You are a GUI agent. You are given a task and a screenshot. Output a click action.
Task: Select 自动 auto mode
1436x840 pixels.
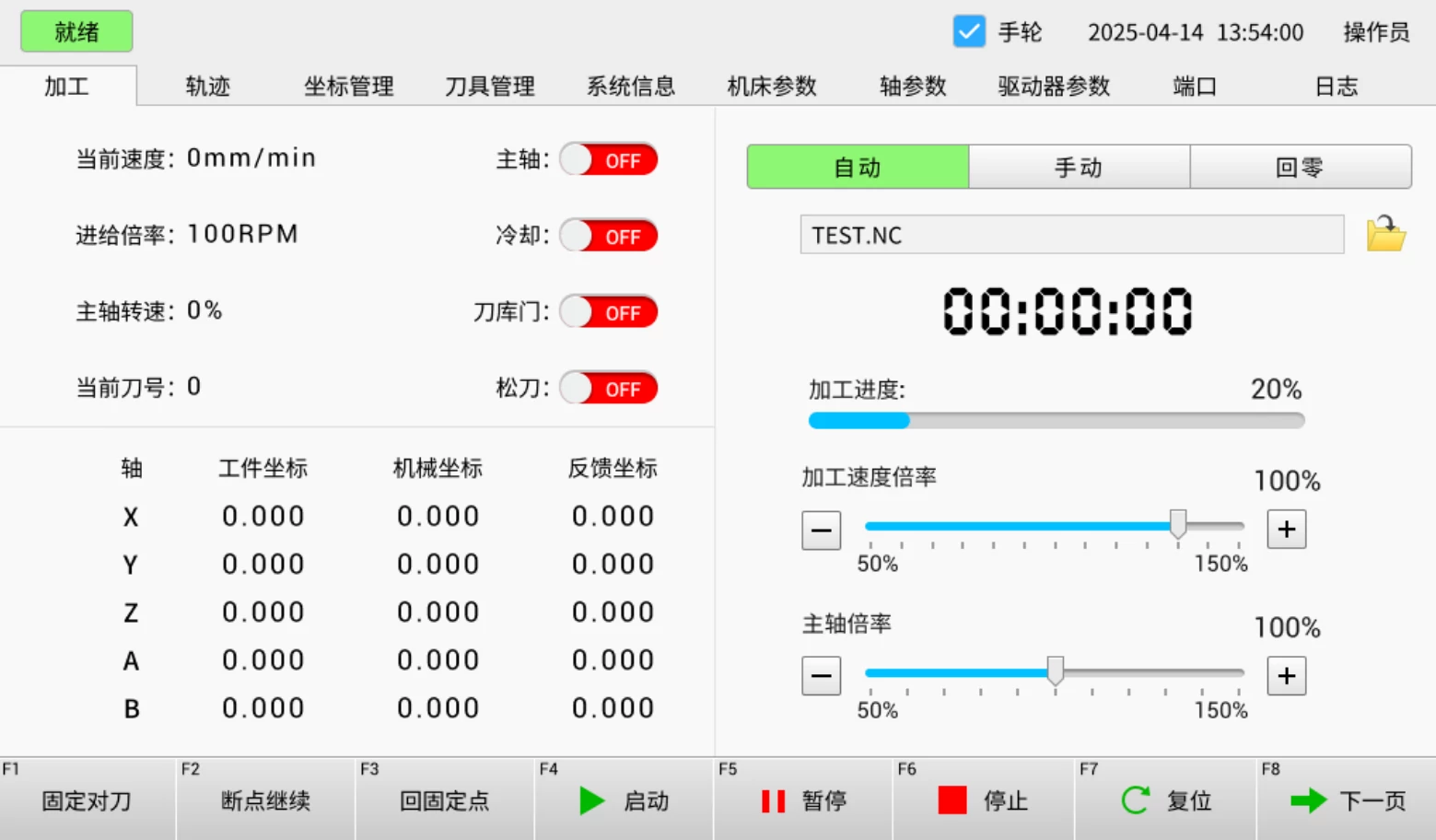click(x=858, y=167)
